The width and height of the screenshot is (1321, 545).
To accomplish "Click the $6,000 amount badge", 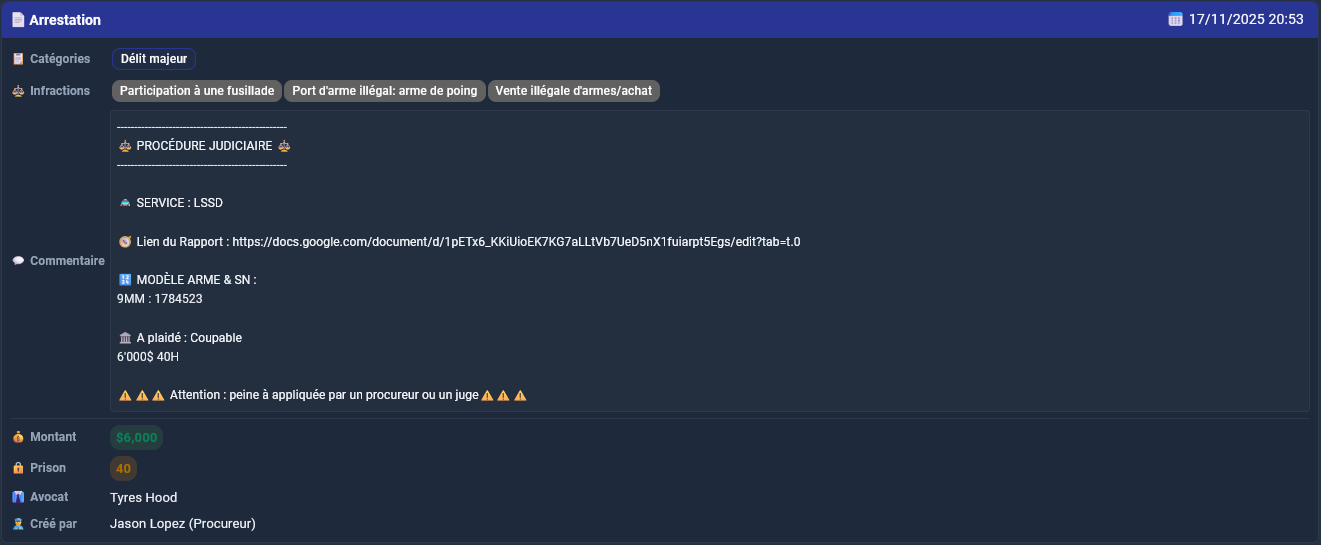I will [x=136, y=437].
